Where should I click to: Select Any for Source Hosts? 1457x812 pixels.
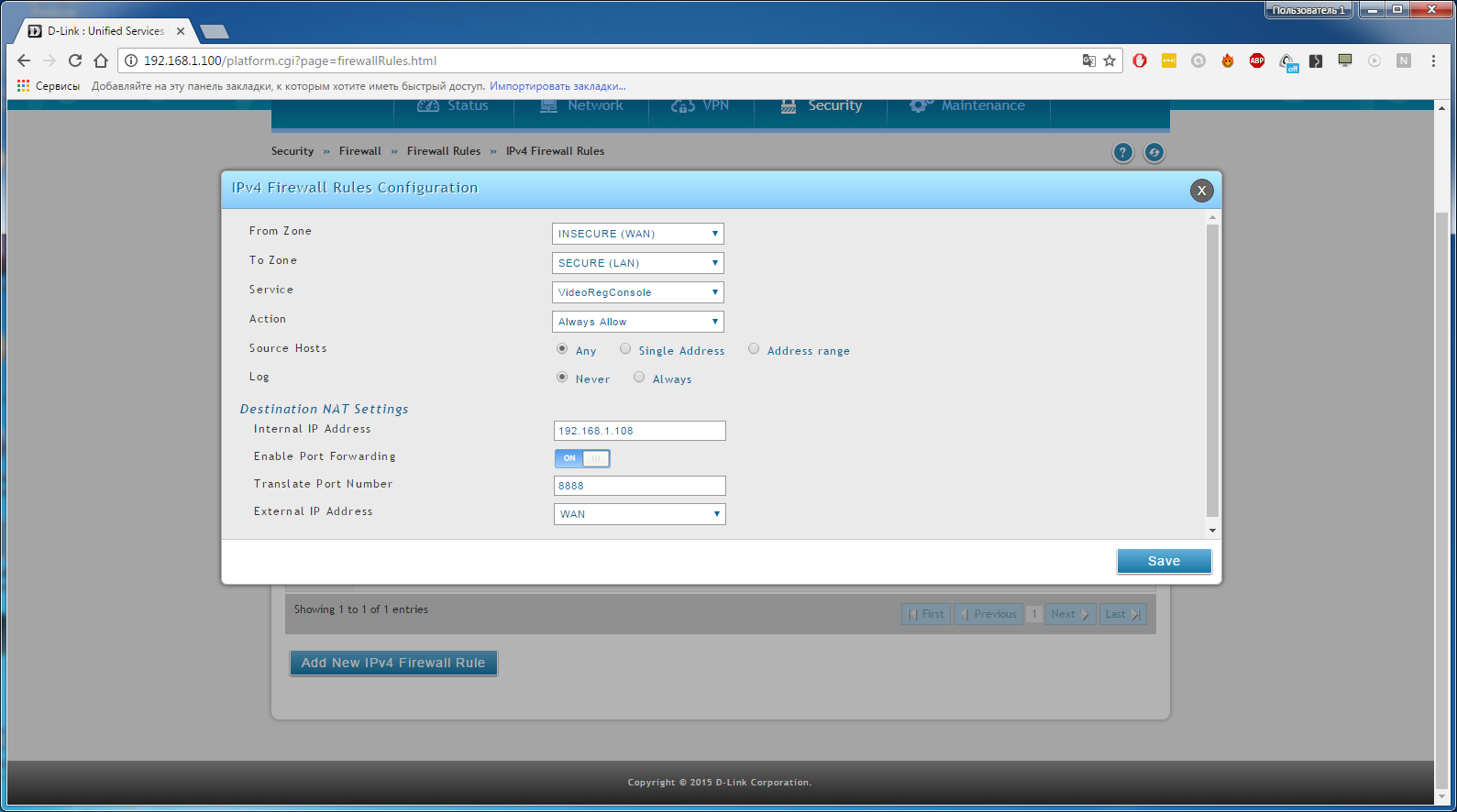562,349
